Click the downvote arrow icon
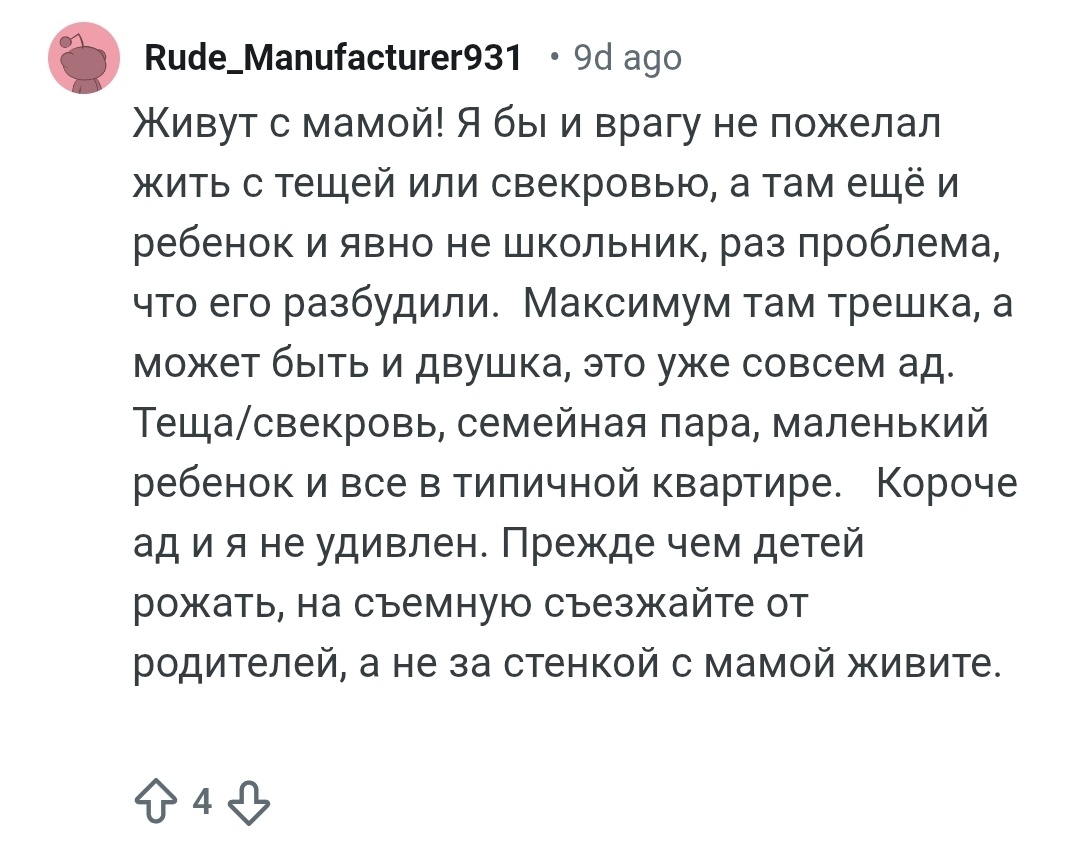Viewport: 1080px width, 866px height. [x=247, y=802]
